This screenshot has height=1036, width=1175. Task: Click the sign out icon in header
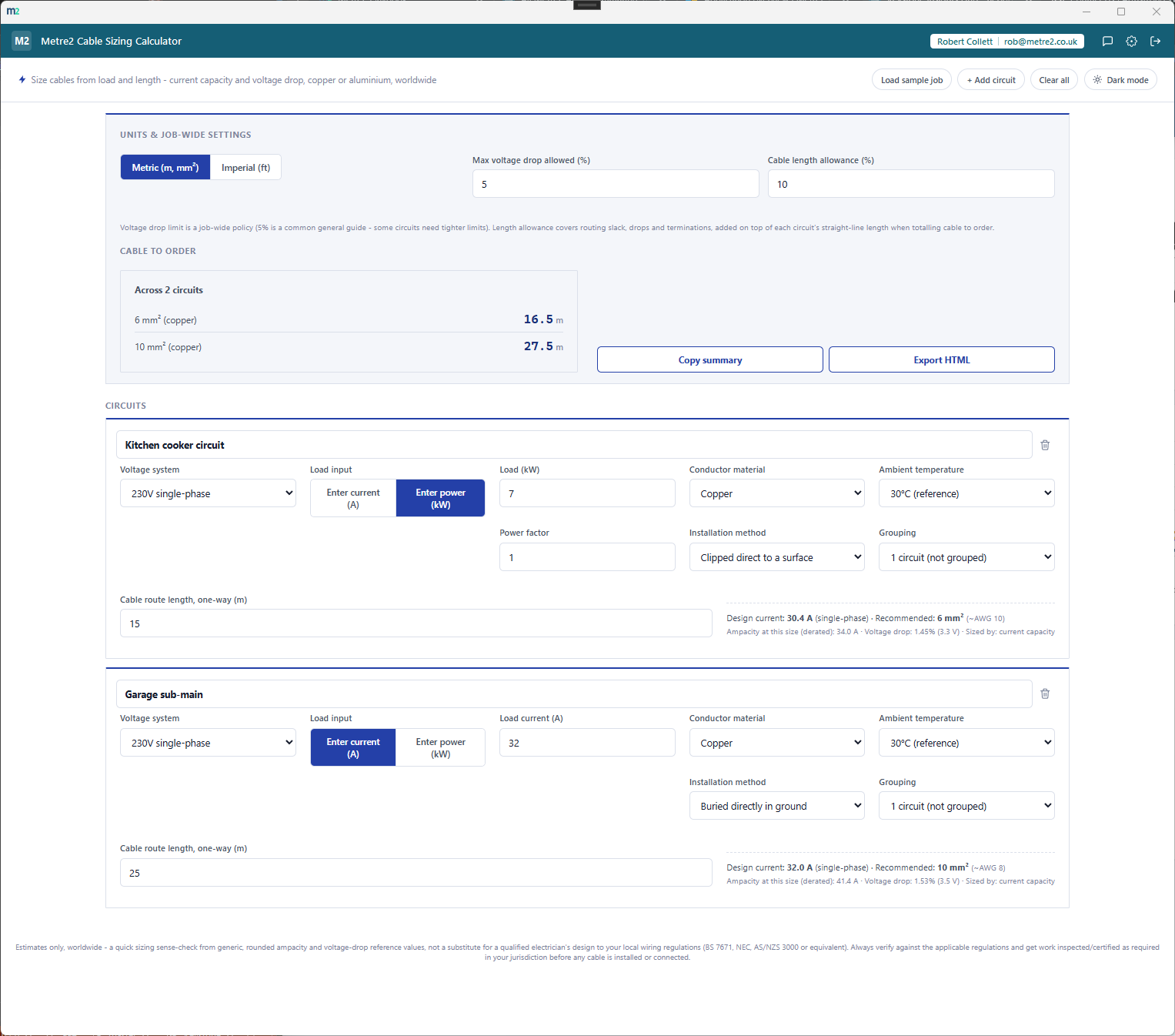pos(1155,42)
